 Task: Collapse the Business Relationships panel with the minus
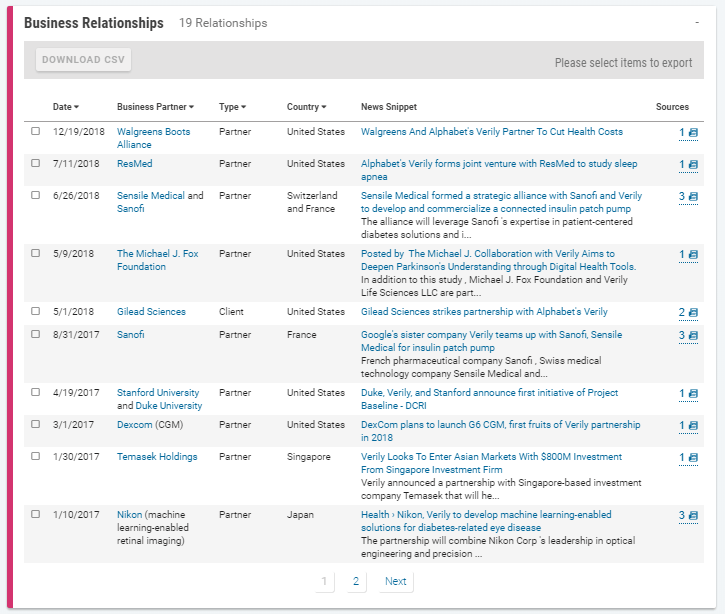697,23
